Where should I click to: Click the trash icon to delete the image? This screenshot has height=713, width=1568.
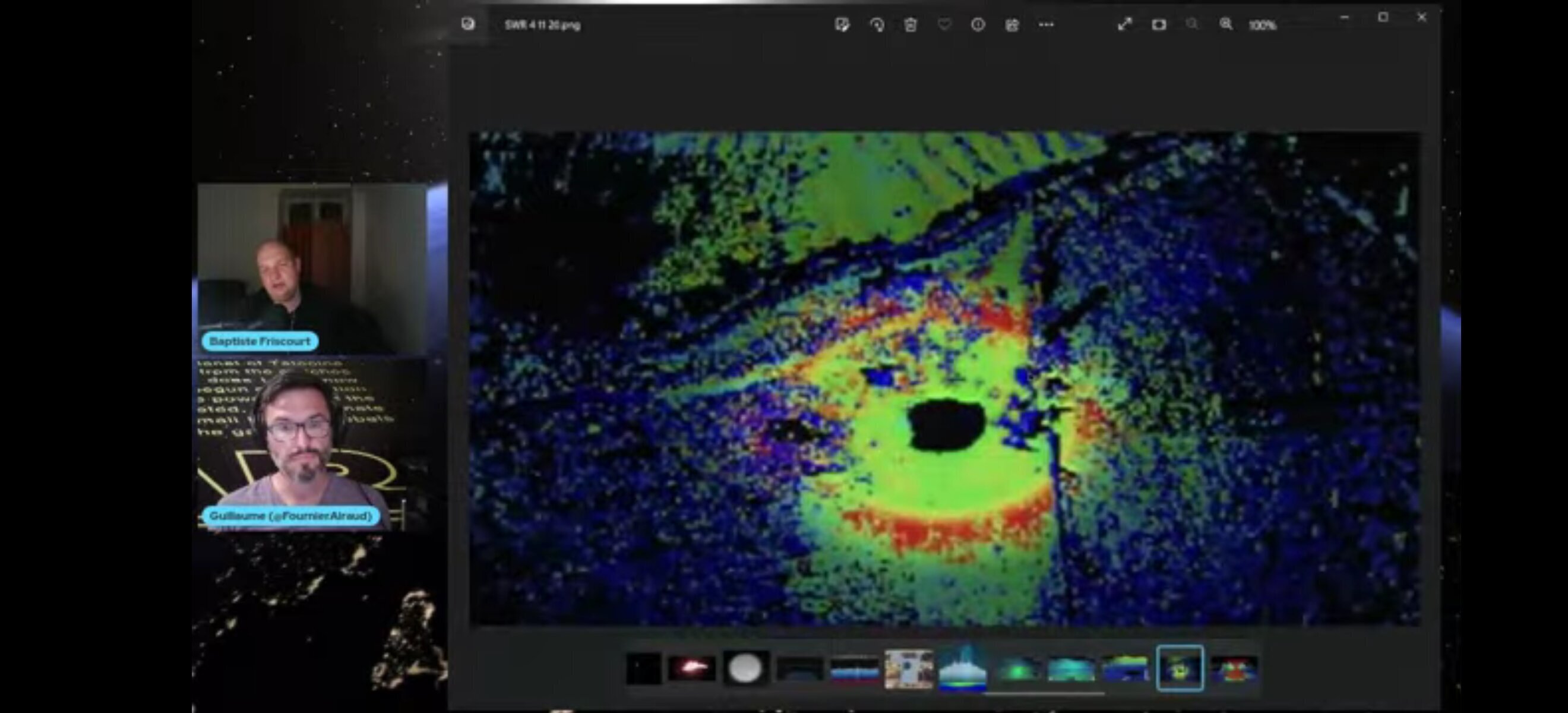[x=910, y=25]
